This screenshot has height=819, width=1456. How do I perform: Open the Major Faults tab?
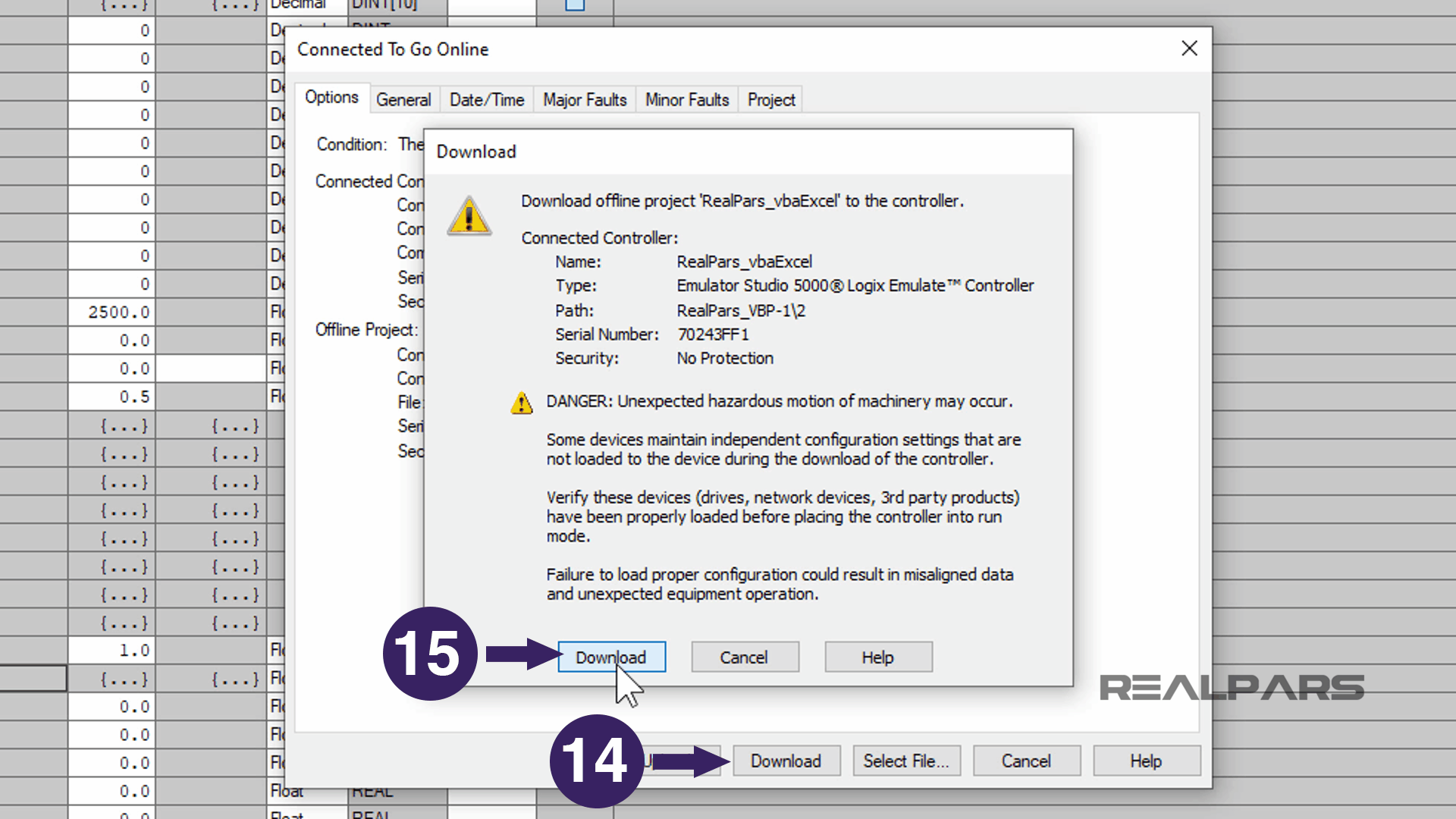point(585,99)
